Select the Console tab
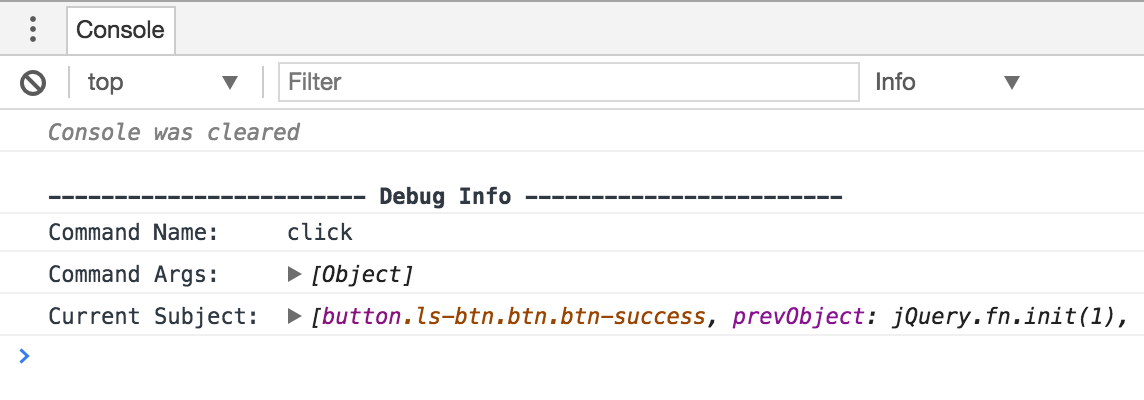This screenshot has height=400, width=1144. point(120,30)
